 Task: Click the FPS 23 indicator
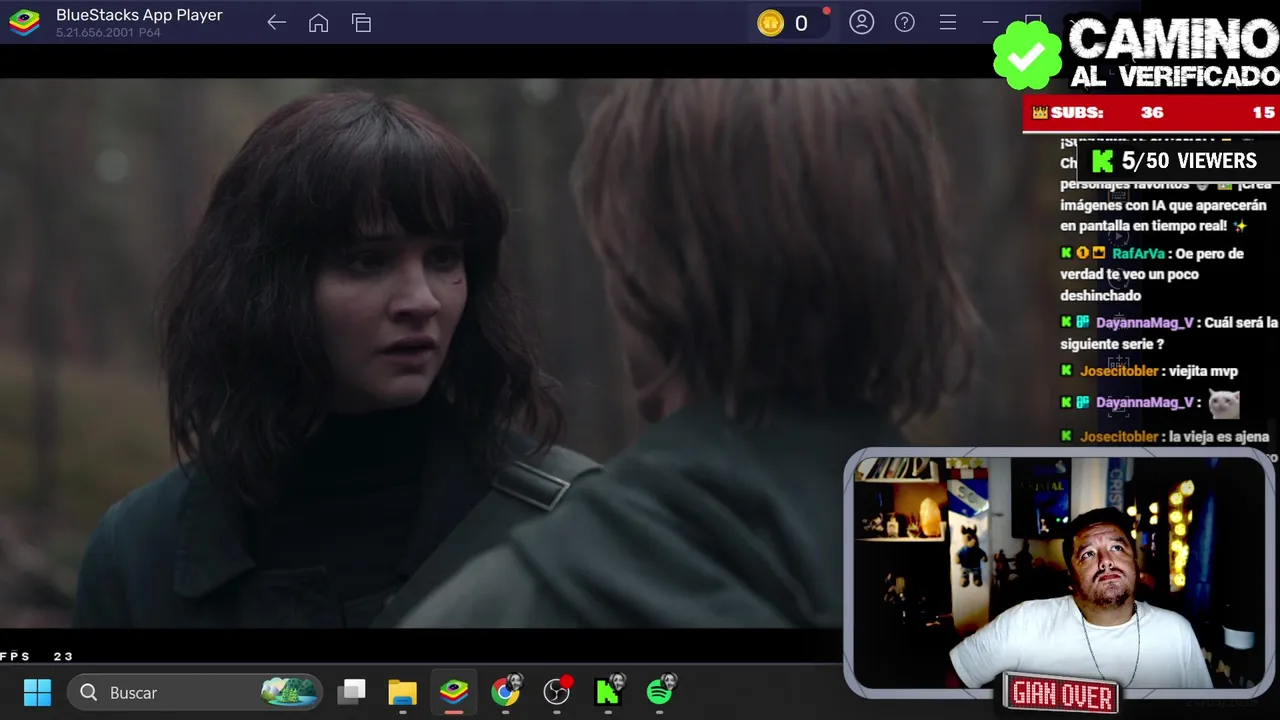[37, 656]
